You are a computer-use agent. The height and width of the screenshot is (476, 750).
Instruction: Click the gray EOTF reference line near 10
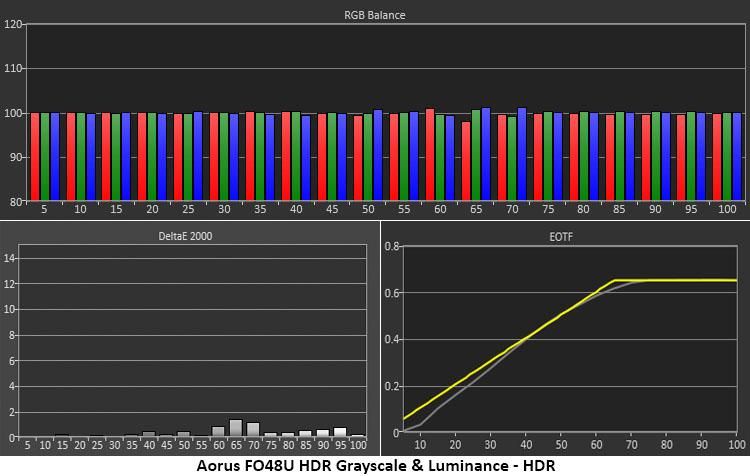tap(420, 424)
